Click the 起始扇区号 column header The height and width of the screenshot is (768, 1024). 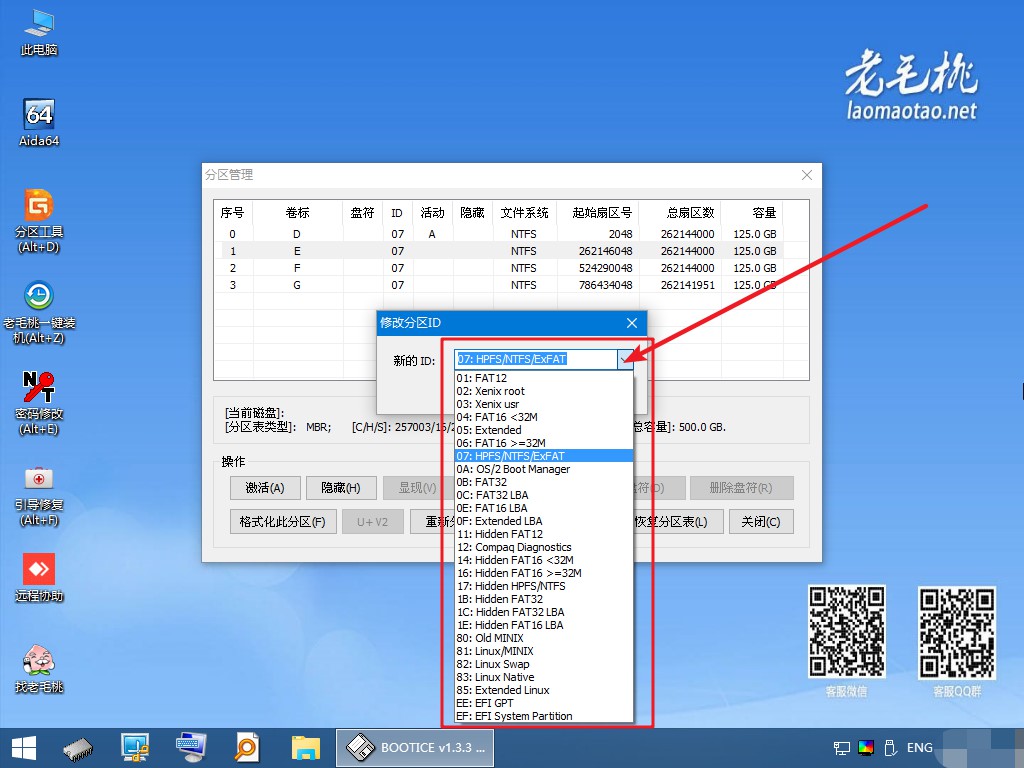[x=598, y=213]
